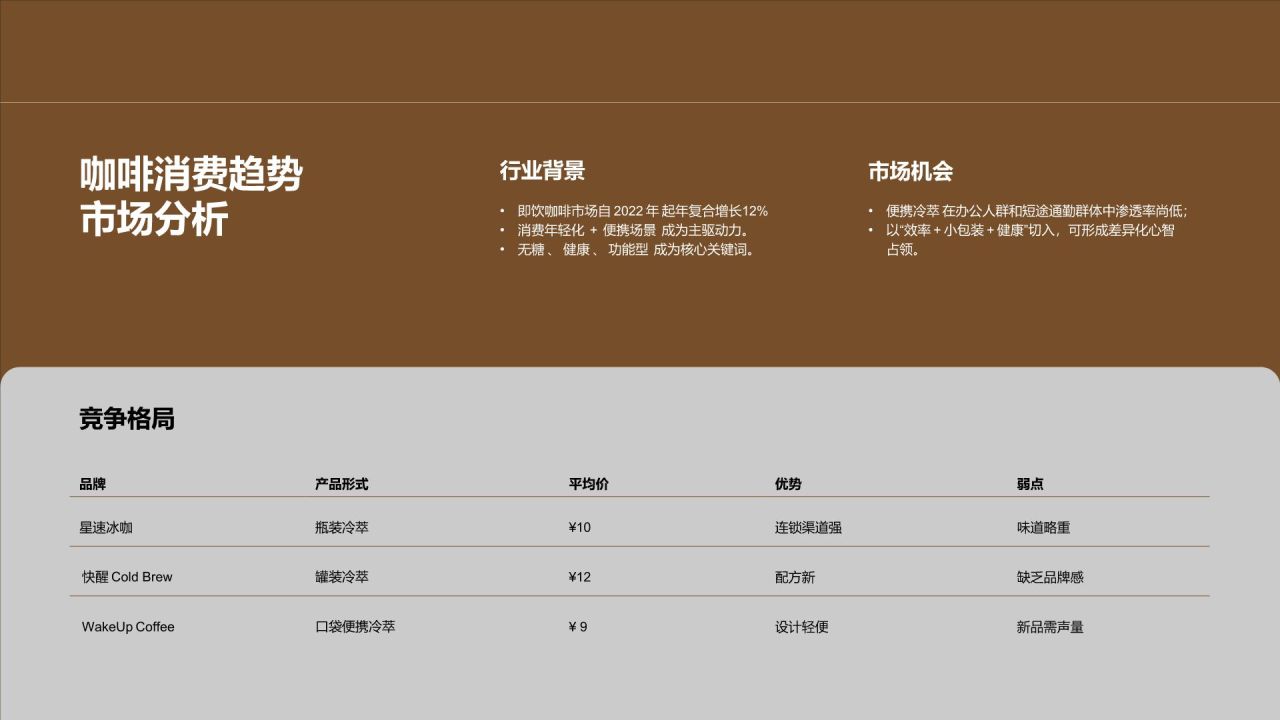Select the ¥ 9 price cell
The height and width of the screenshot is (720, 1280).
tap(578, 627)
